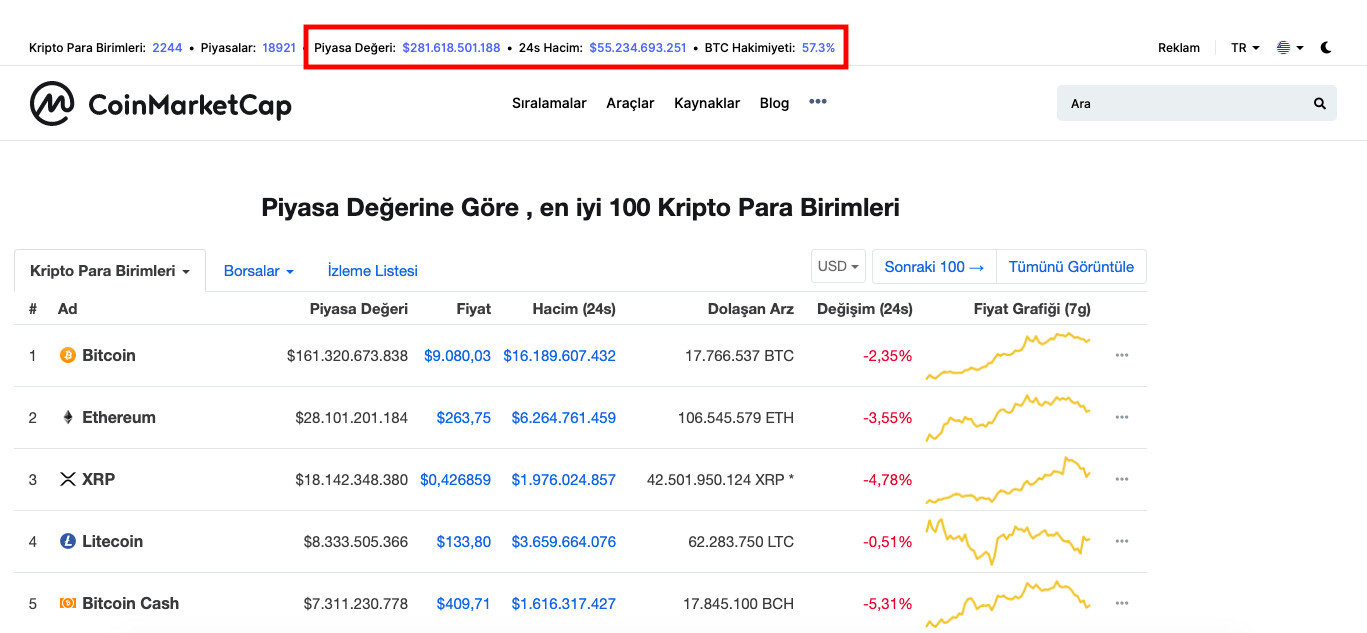The width and height of the screenshot is (1367, 633).
Task: Sort by the Hacim (24s) column header
Action: pos(574,309)
